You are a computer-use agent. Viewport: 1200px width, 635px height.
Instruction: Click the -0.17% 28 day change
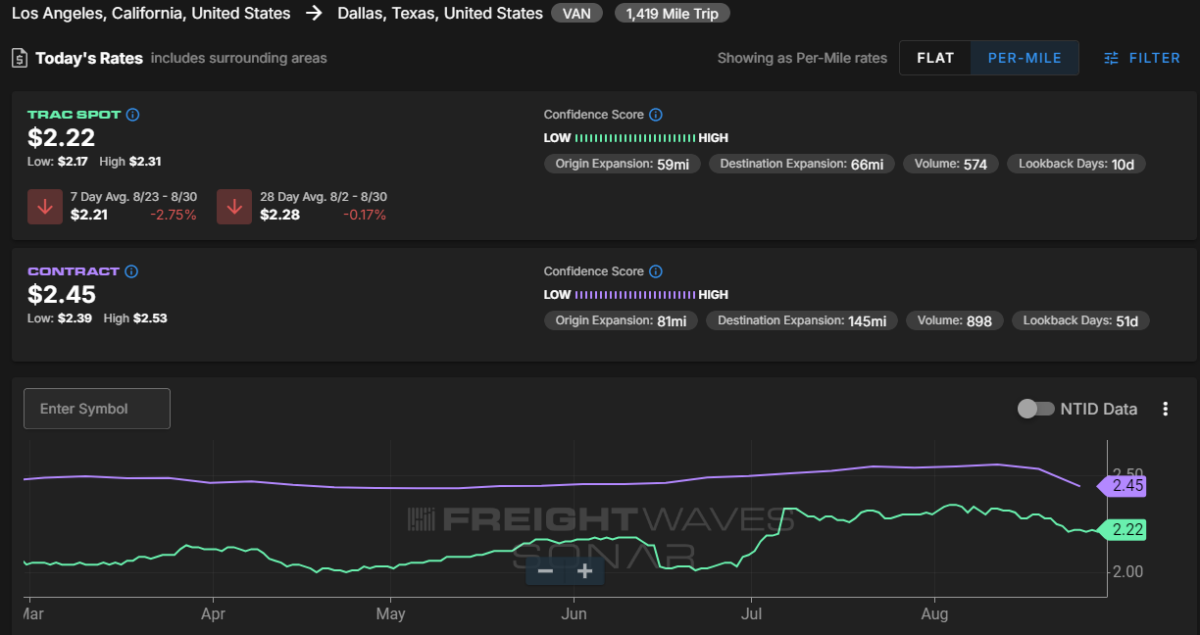click(x=364, y=215)
